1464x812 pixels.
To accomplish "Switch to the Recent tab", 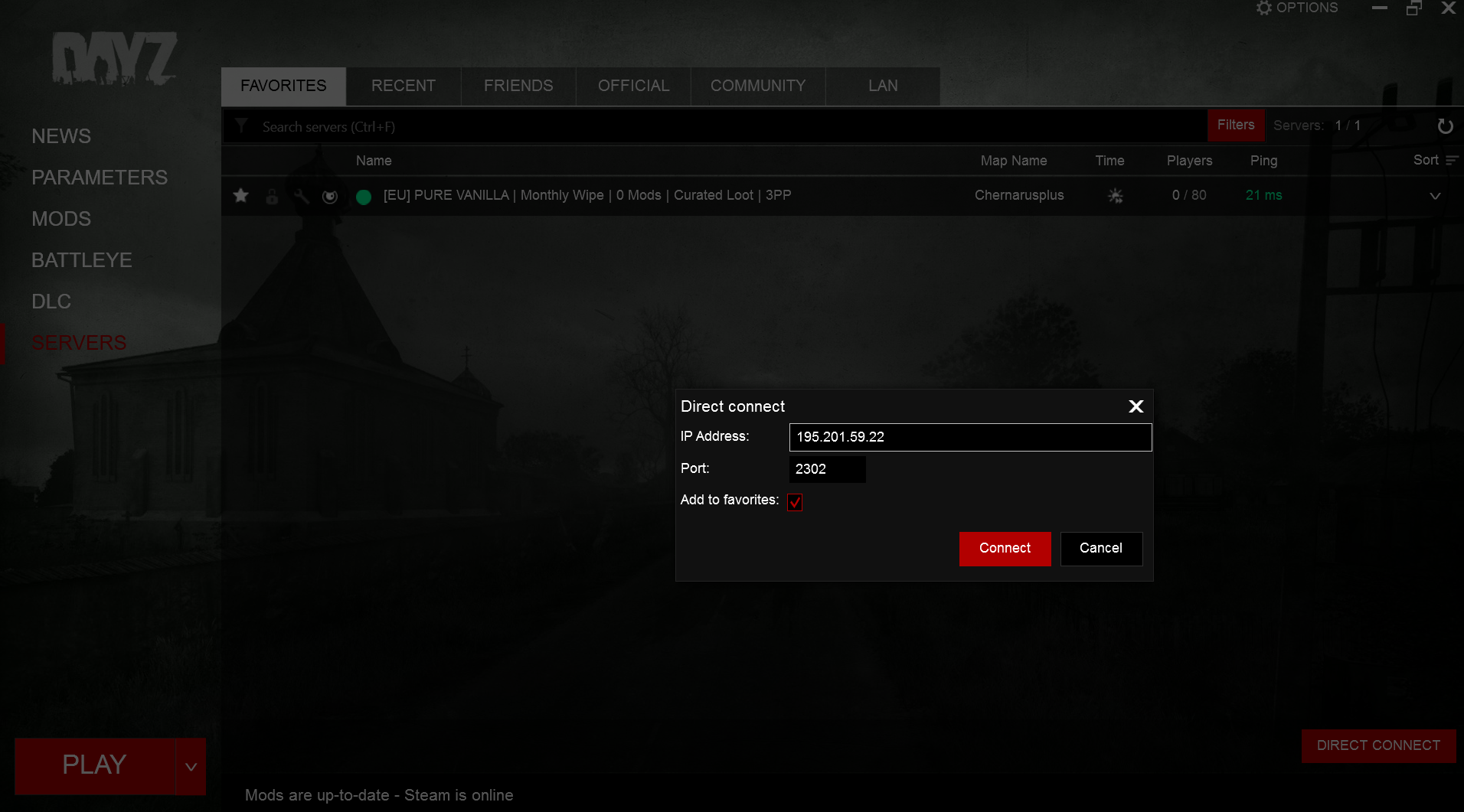I will click(x=404, y=86).
